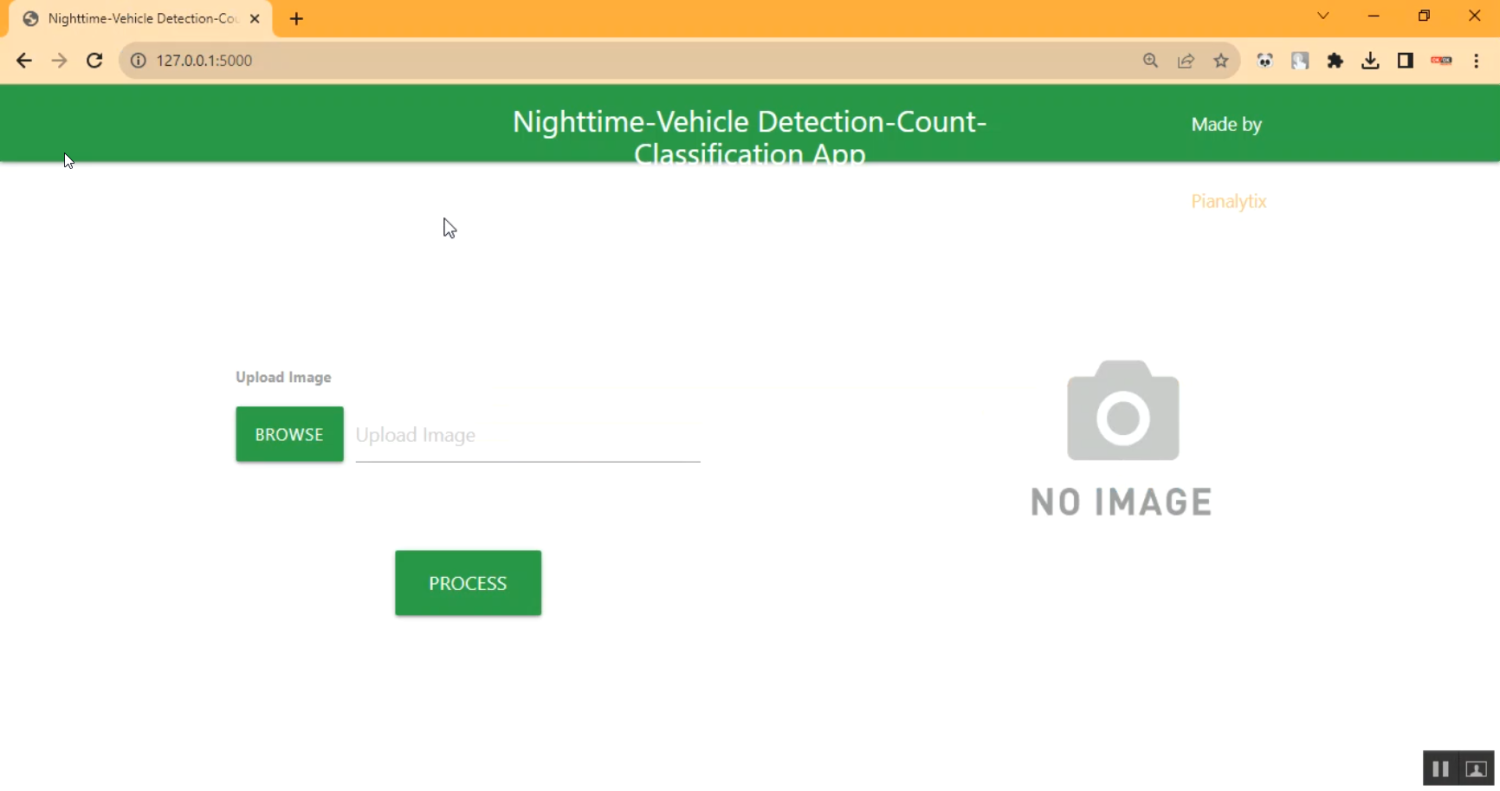Click the Upload Image text field
1500x791 pixels.
(528, 436)
